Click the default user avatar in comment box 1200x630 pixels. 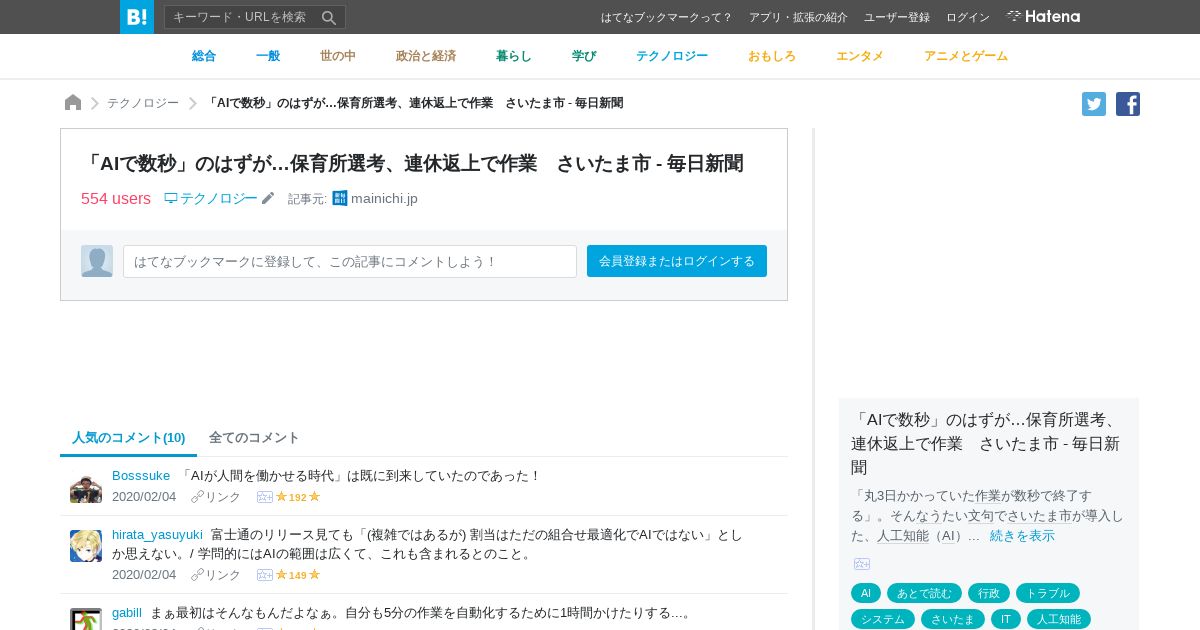tap(97, 261)
